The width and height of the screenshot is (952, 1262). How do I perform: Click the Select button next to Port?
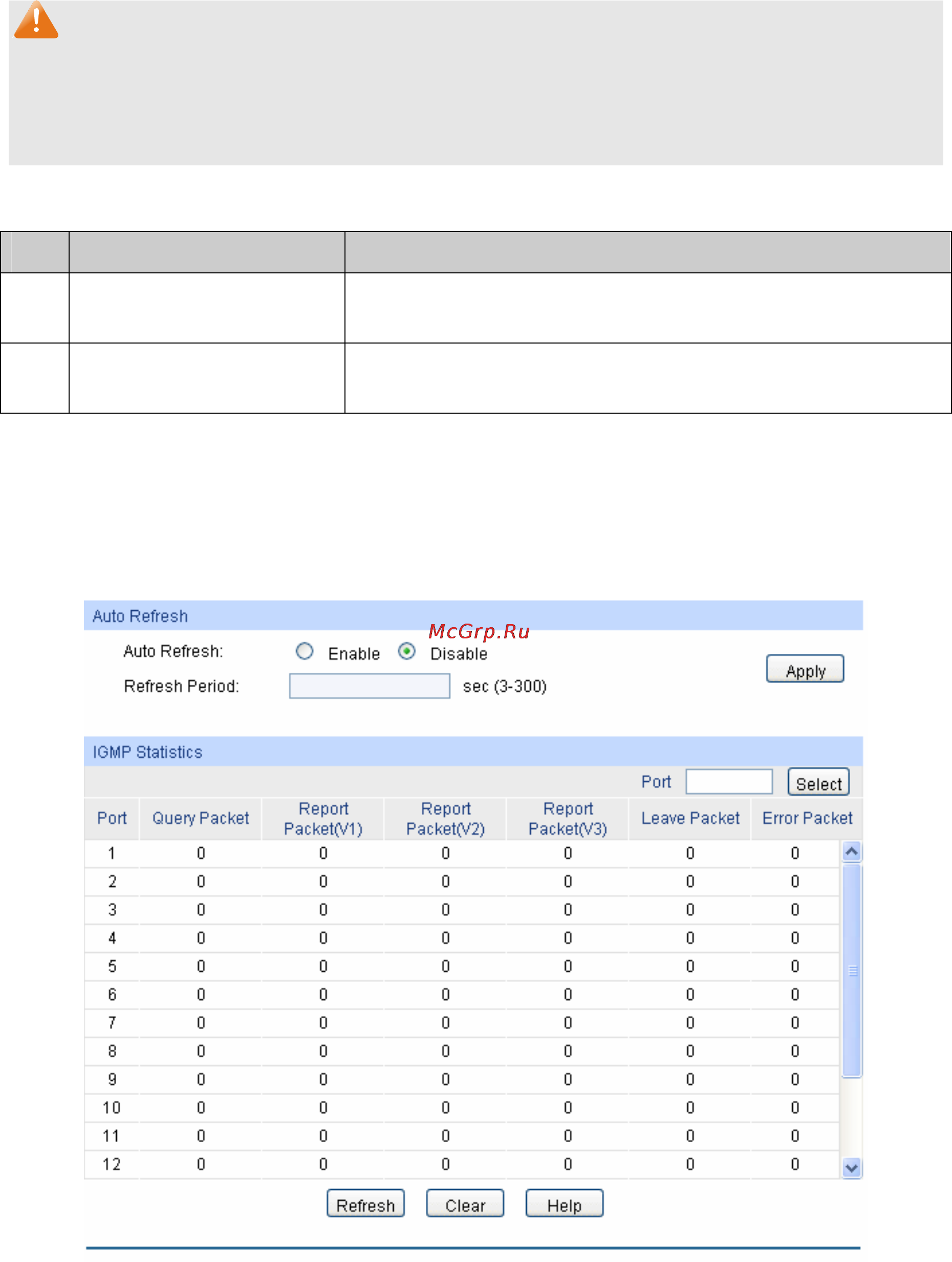coord(818,782)
